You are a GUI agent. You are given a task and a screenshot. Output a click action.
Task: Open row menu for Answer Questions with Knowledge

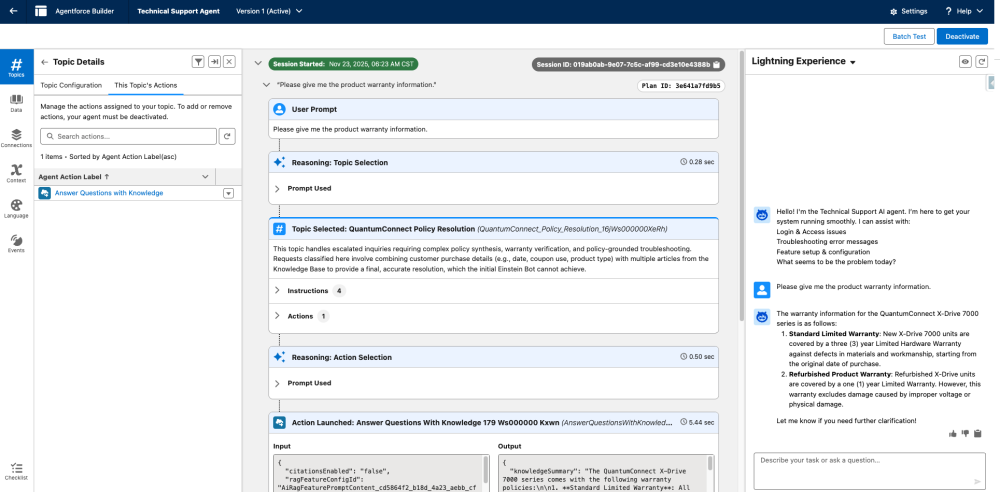click(228, 193)
